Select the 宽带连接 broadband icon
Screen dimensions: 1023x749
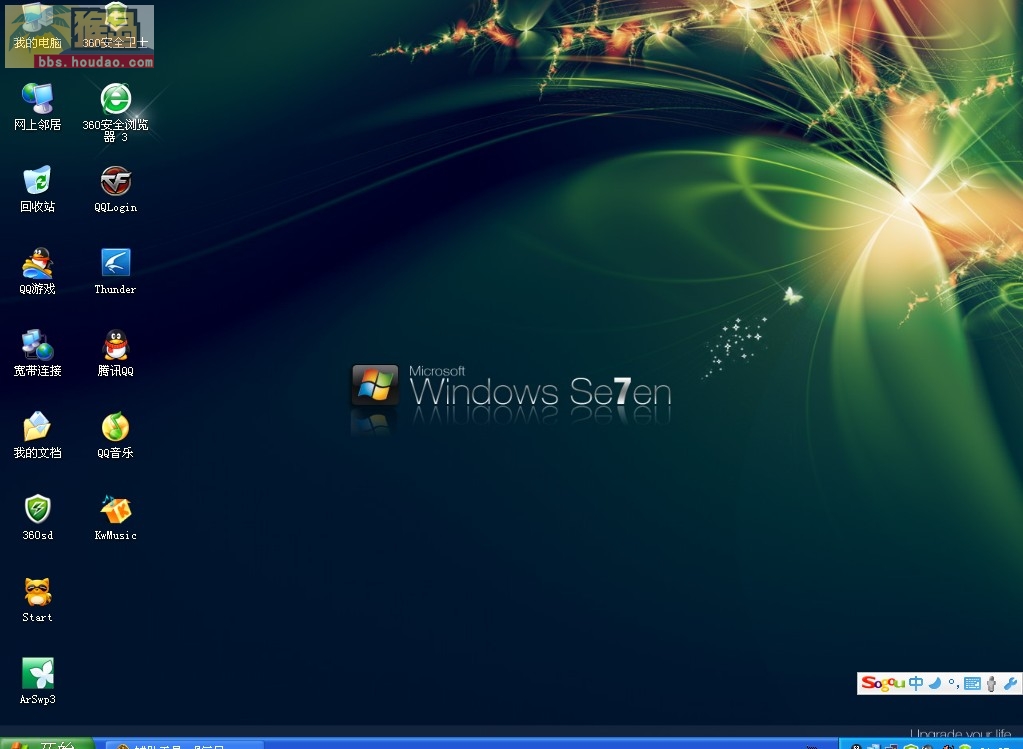point(37,353)
